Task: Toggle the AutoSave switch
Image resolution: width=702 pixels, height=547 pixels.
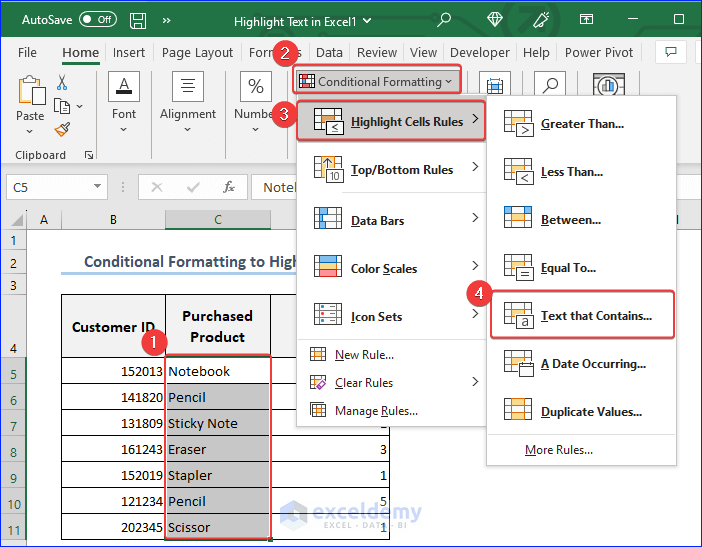Action: pos(97,19)
